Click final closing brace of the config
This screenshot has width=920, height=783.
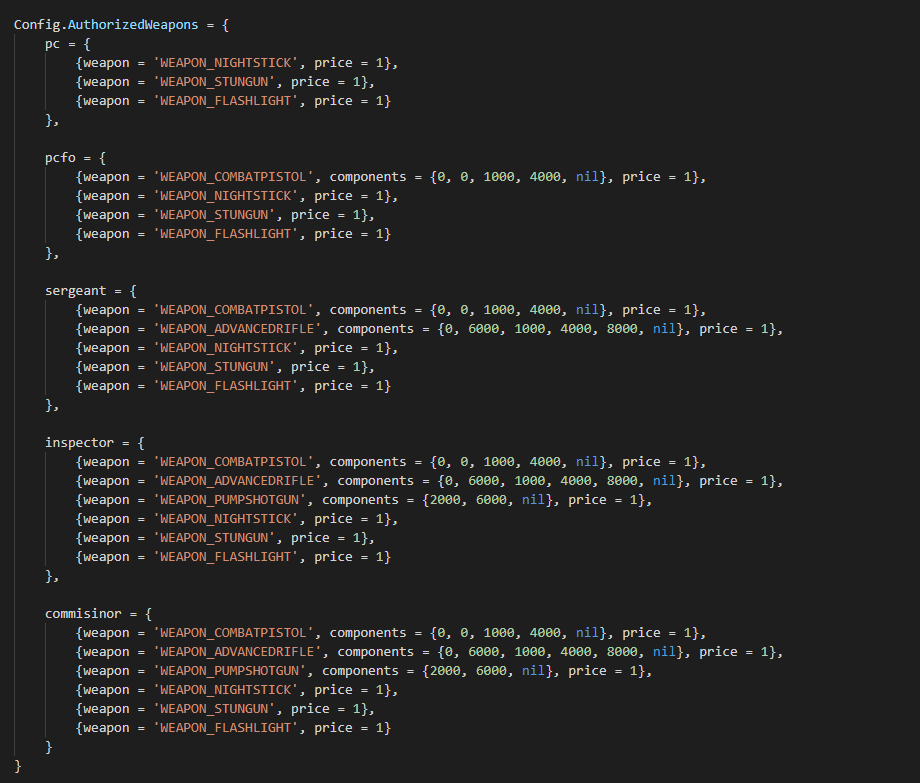(x=18, y=766)
